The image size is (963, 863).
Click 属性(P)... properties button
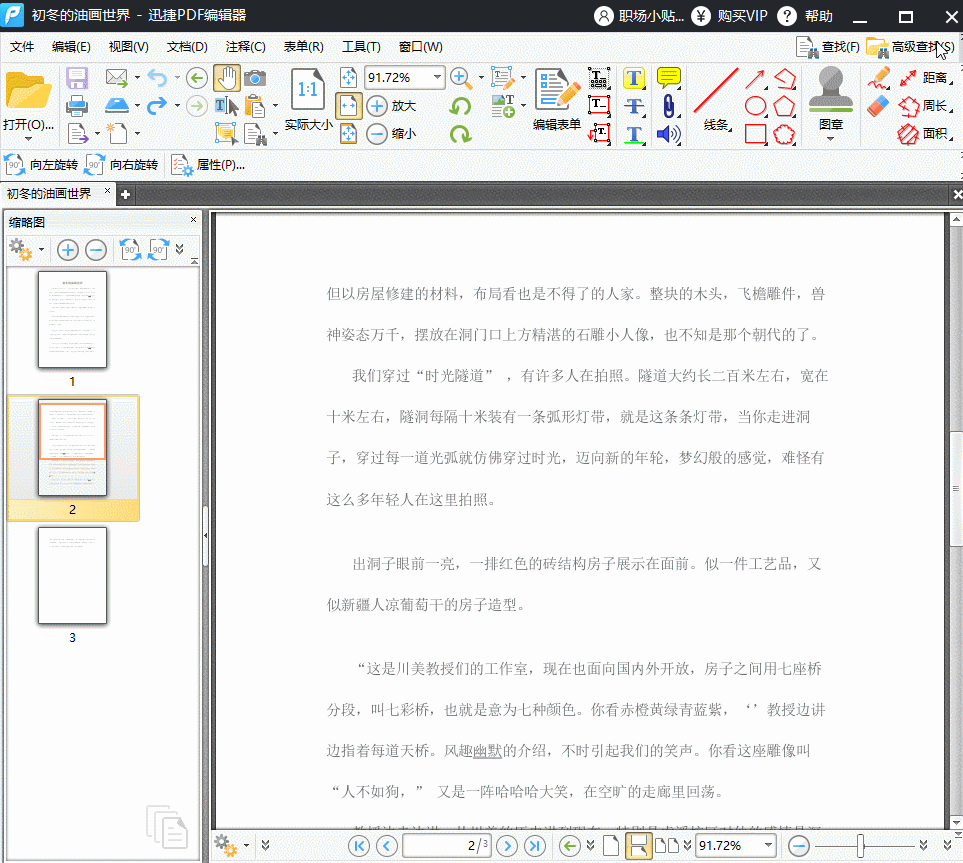(209, 165)
